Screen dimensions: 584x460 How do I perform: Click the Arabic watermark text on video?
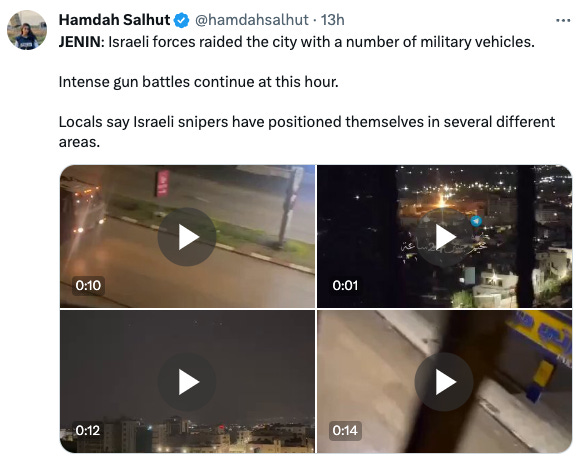(444, 246)
